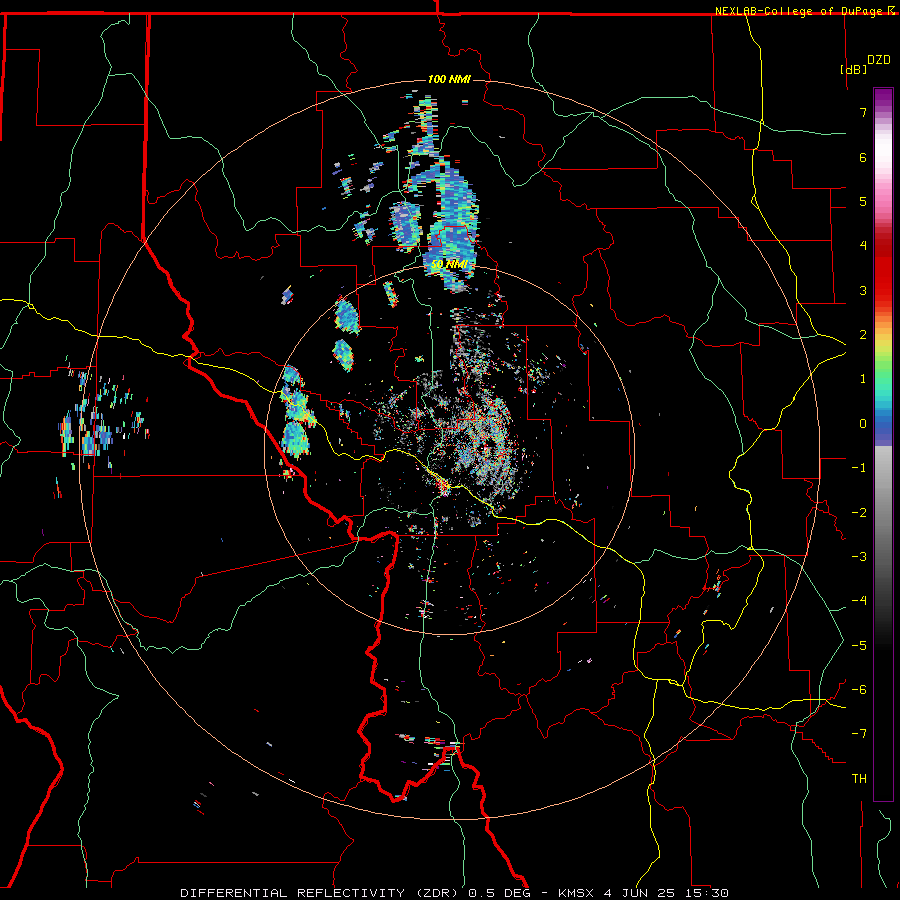Click the vertical ZDR color scale bar
The image size is (900, 900).
[x=883, y=444]
